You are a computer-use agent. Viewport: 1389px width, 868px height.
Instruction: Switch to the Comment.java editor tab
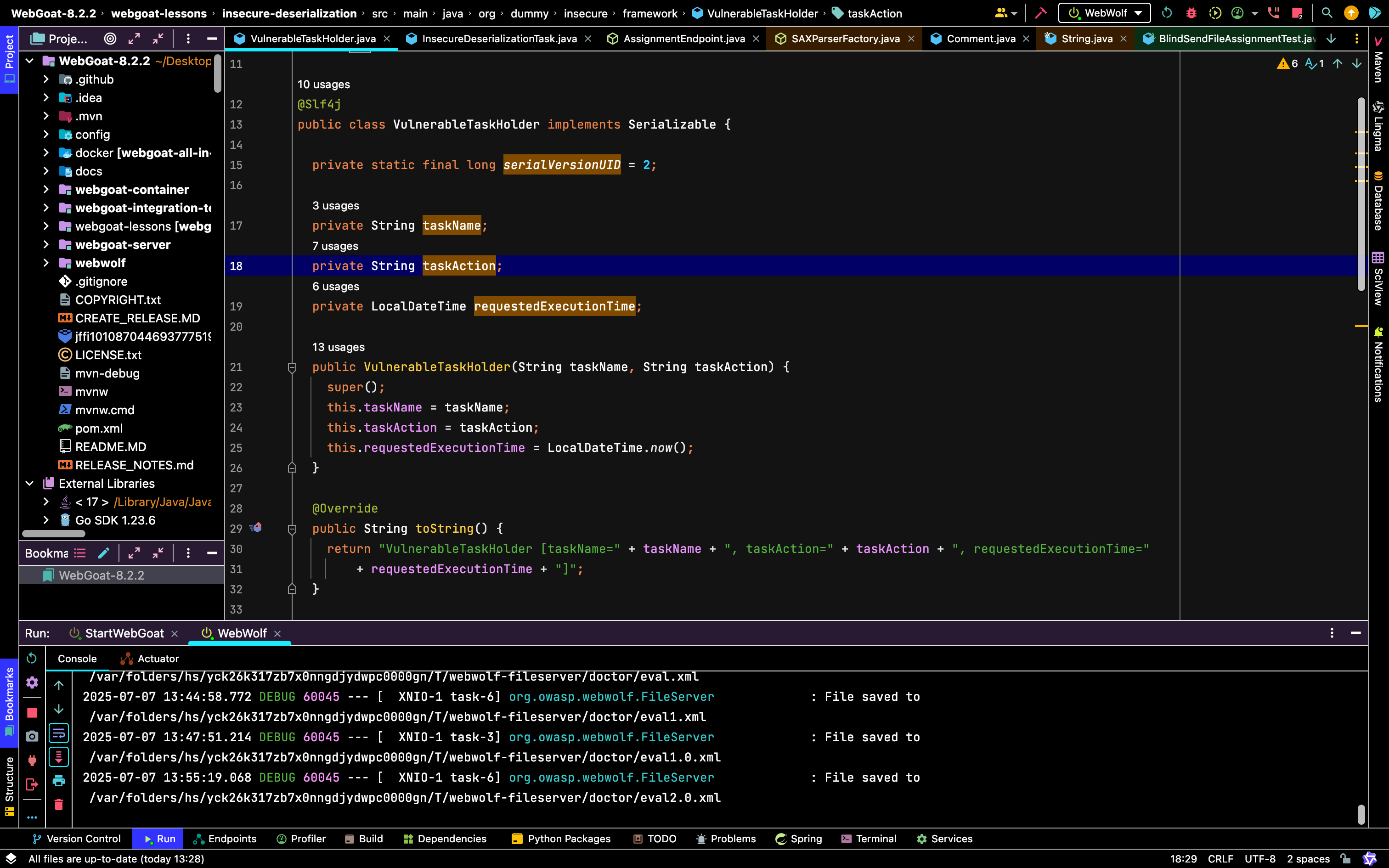pos(980,39)
